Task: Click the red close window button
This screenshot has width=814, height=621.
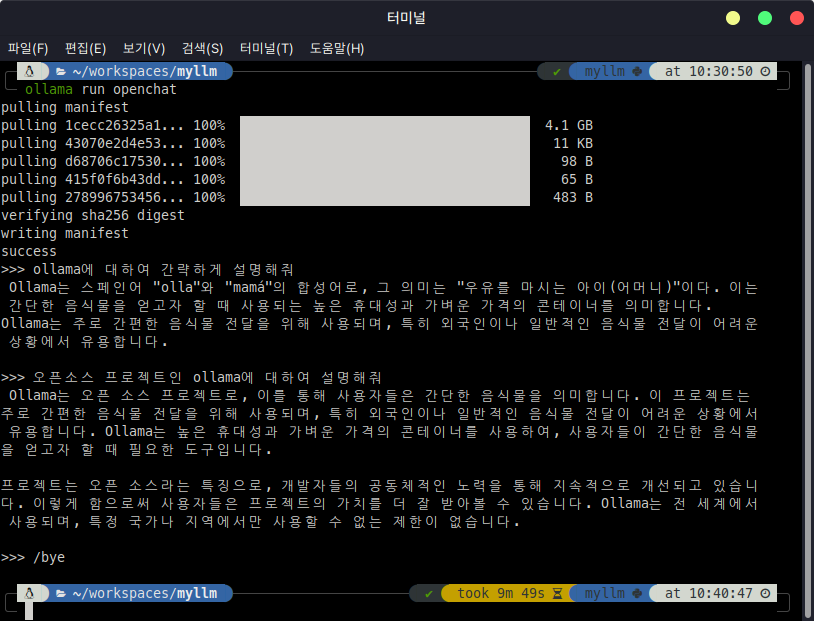Action: coord(797,18)
